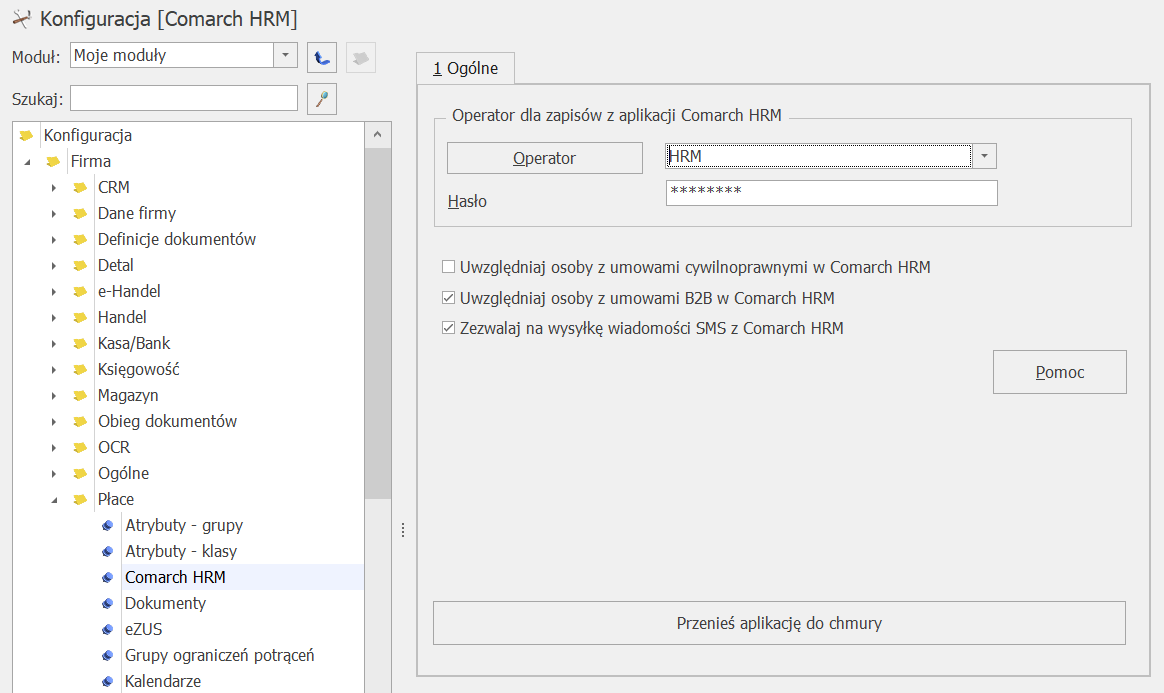1164x693 pixels.
Task: Expand the Dane firmy tree node
Action: click(x=53, y=214)
